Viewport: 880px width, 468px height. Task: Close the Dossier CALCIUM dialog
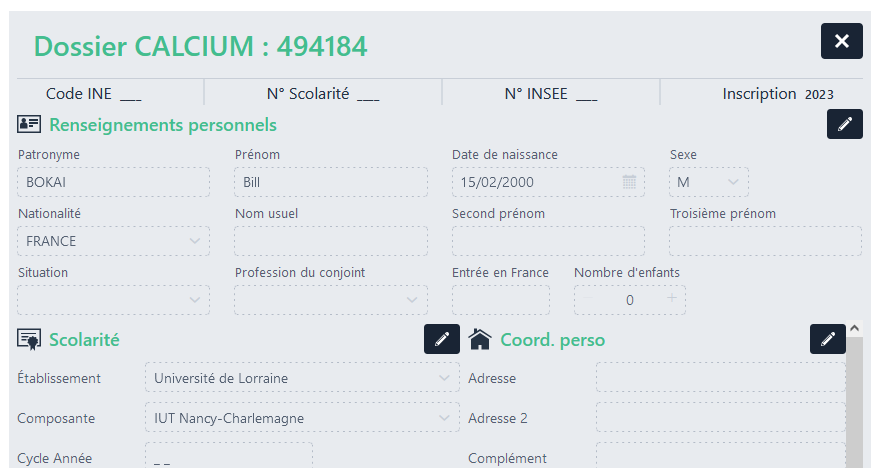click(841, 41)
